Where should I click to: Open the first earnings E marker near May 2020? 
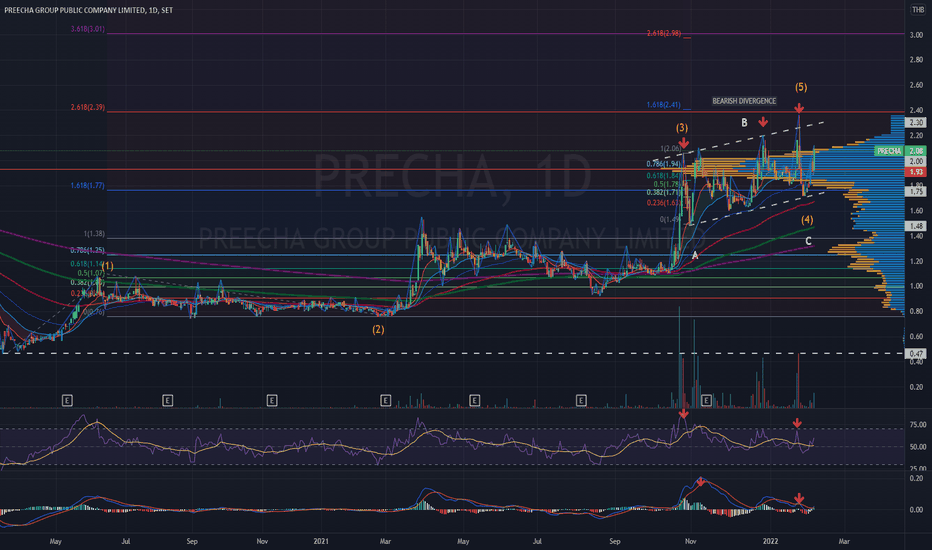[67, 401]
